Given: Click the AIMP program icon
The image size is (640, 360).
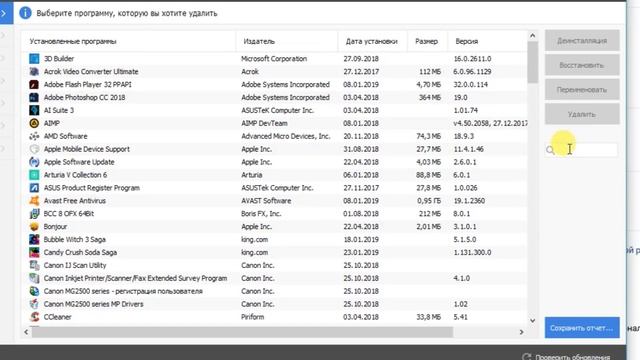Looking at the screenshot, I should click(34, 123).
